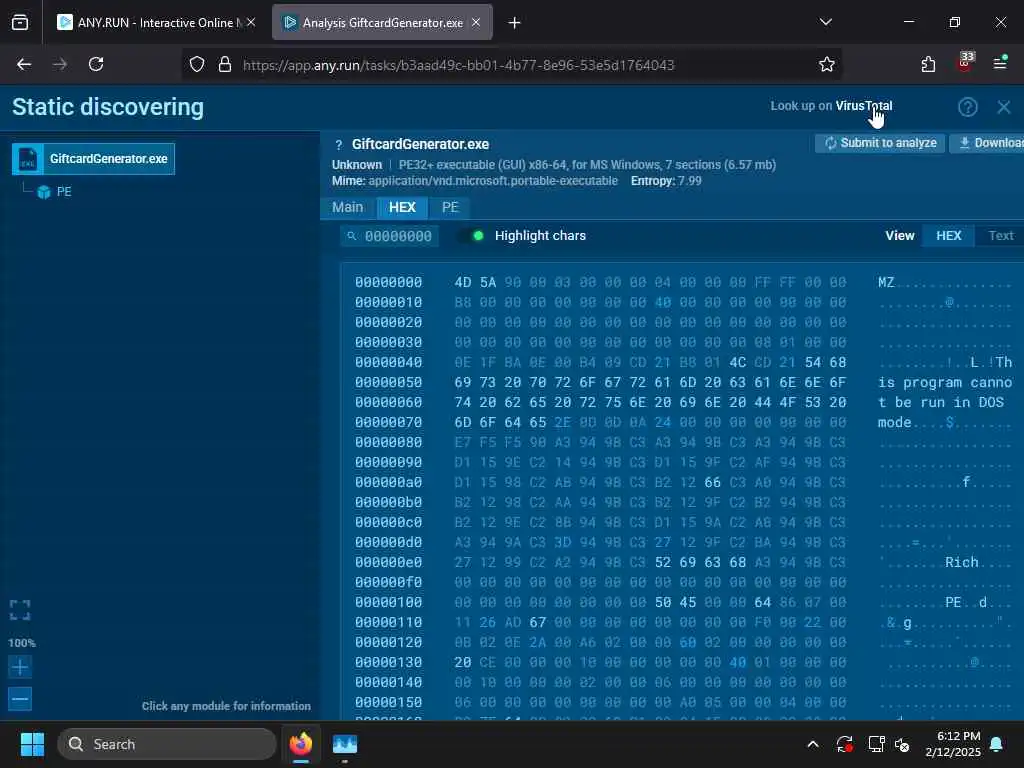This screenshot has height=768, width=1024.
Task: Open the Windows Start menu
Action: (x=32, y=744)
